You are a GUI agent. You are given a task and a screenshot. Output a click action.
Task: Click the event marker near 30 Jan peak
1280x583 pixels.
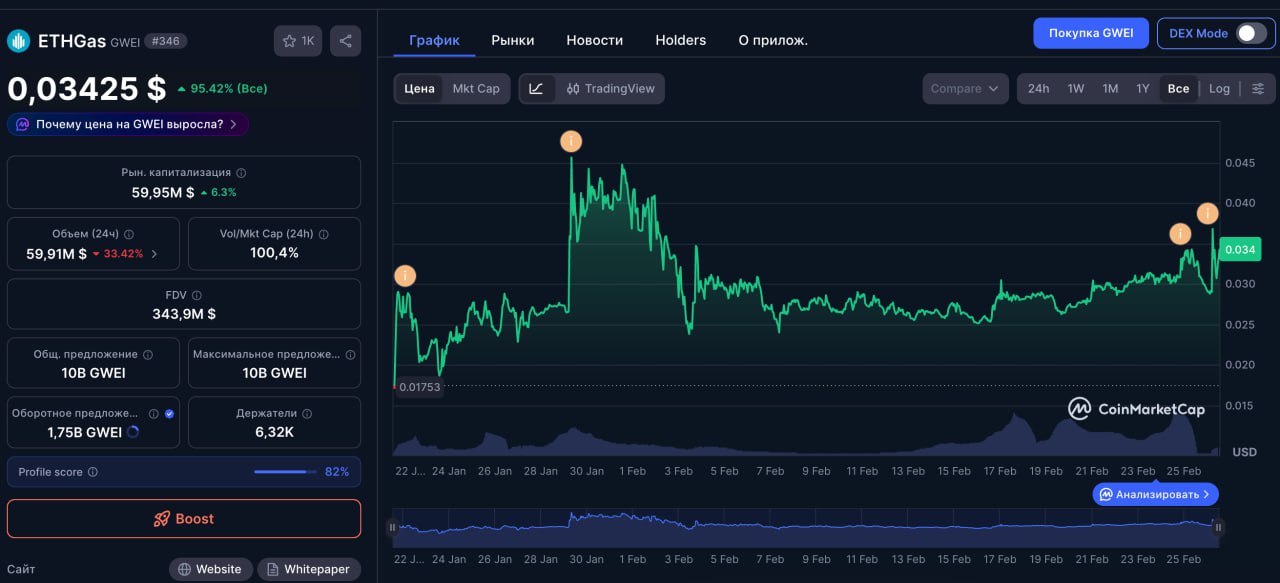(x=571, y=142)
